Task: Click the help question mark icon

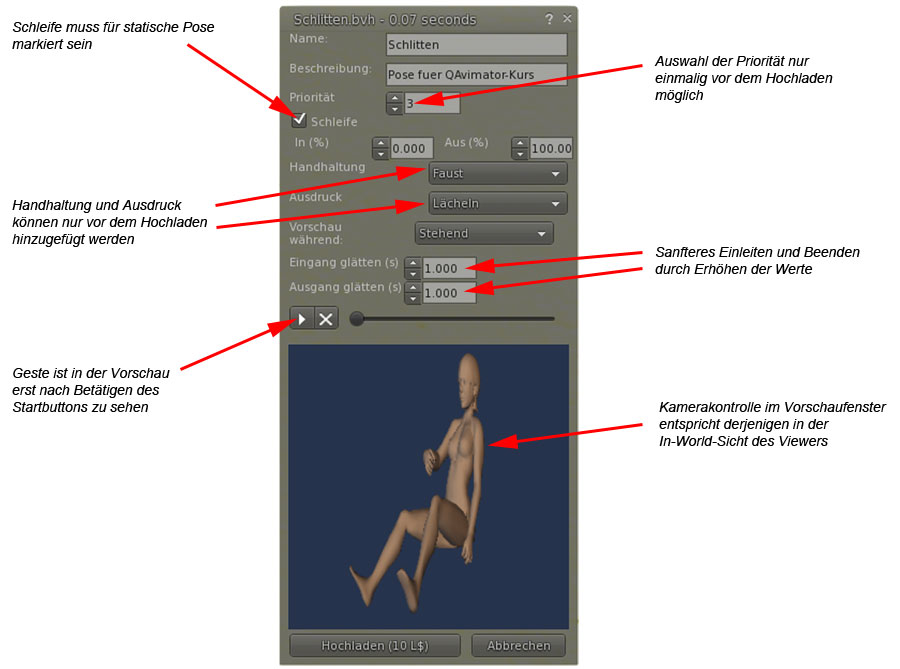Action: 549,19
